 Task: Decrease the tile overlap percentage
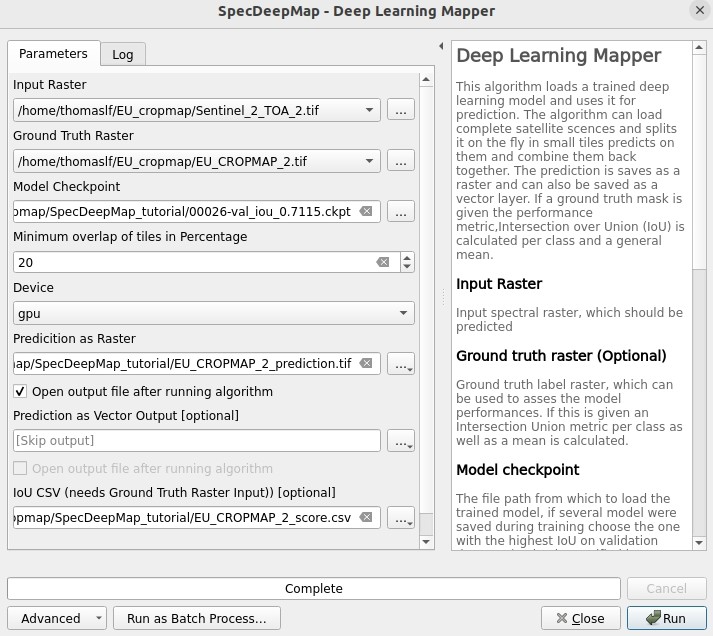click(407, 267)
